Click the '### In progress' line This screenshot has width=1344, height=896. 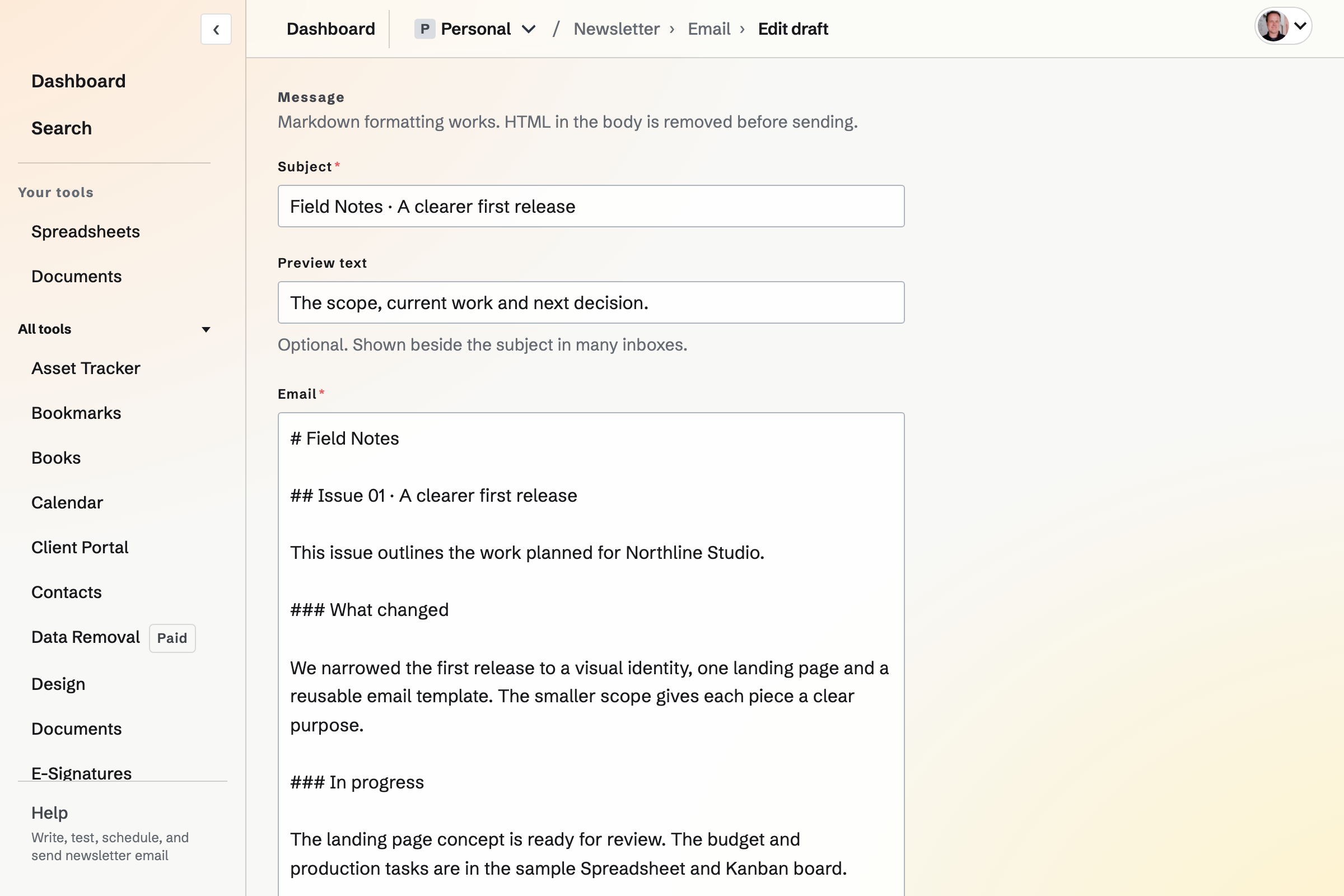click(x=357, y=782)
